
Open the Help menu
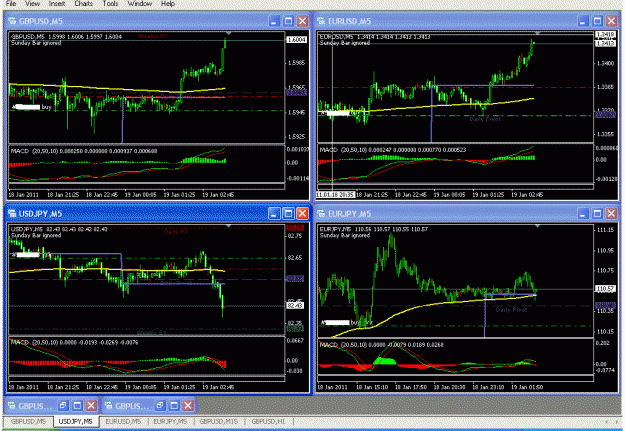click(168, 4)
